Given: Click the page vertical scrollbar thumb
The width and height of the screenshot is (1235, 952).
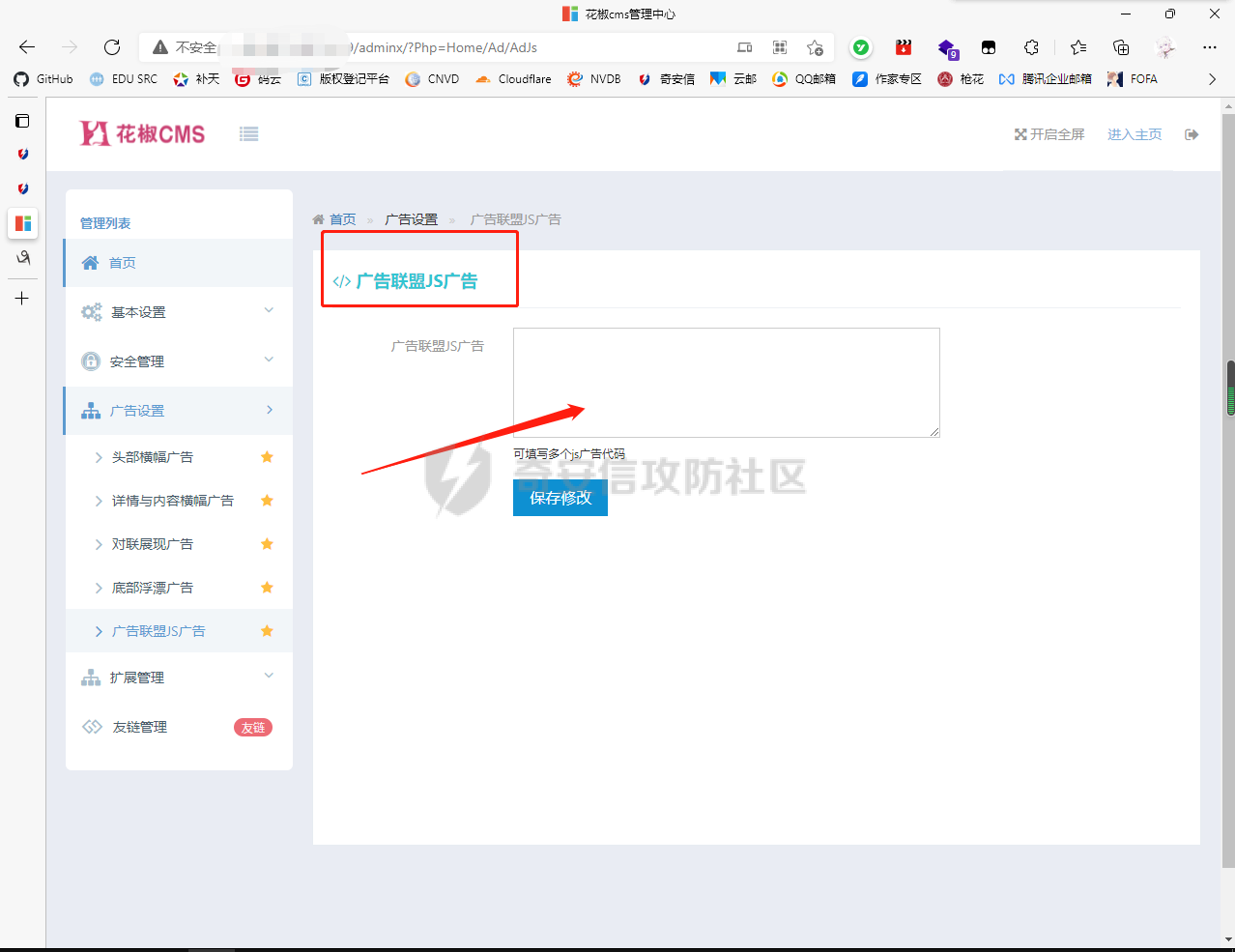Looking at the screenshot, I should 1229,389.
